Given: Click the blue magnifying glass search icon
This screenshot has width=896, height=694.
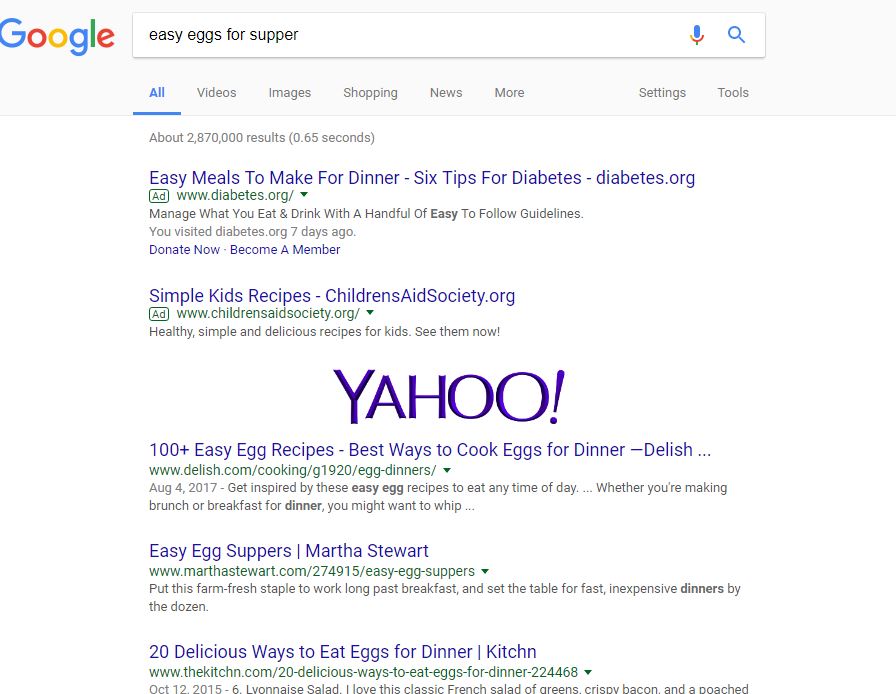Looking at the screenshot, I should coord(736,35).
